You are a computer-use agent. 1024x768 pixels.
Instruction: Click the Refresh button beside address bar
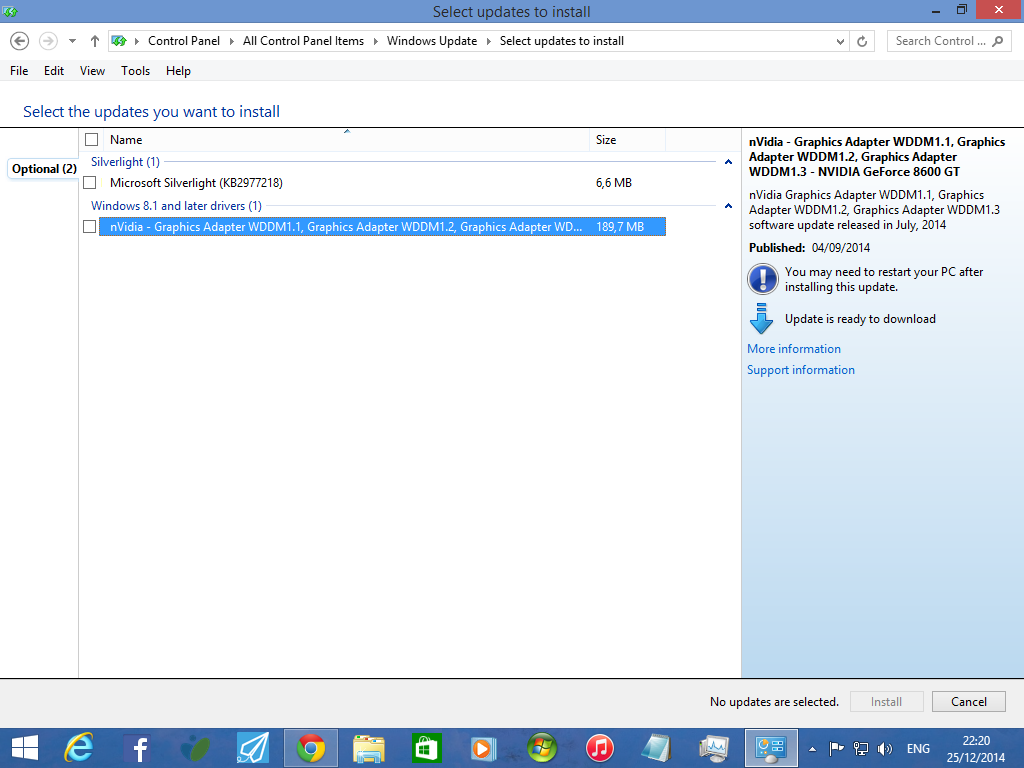click(863, 41)
